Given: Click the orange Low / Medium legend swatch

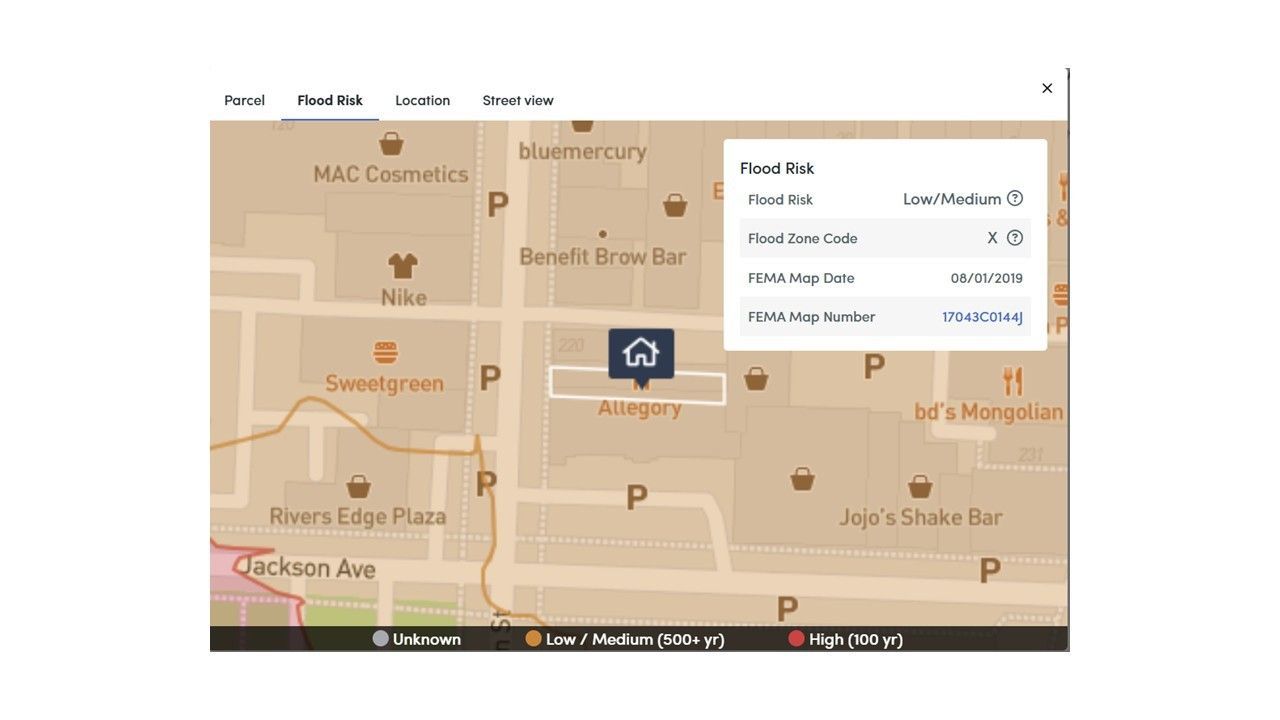Looking at the screenshot, I should pos(534,638).
